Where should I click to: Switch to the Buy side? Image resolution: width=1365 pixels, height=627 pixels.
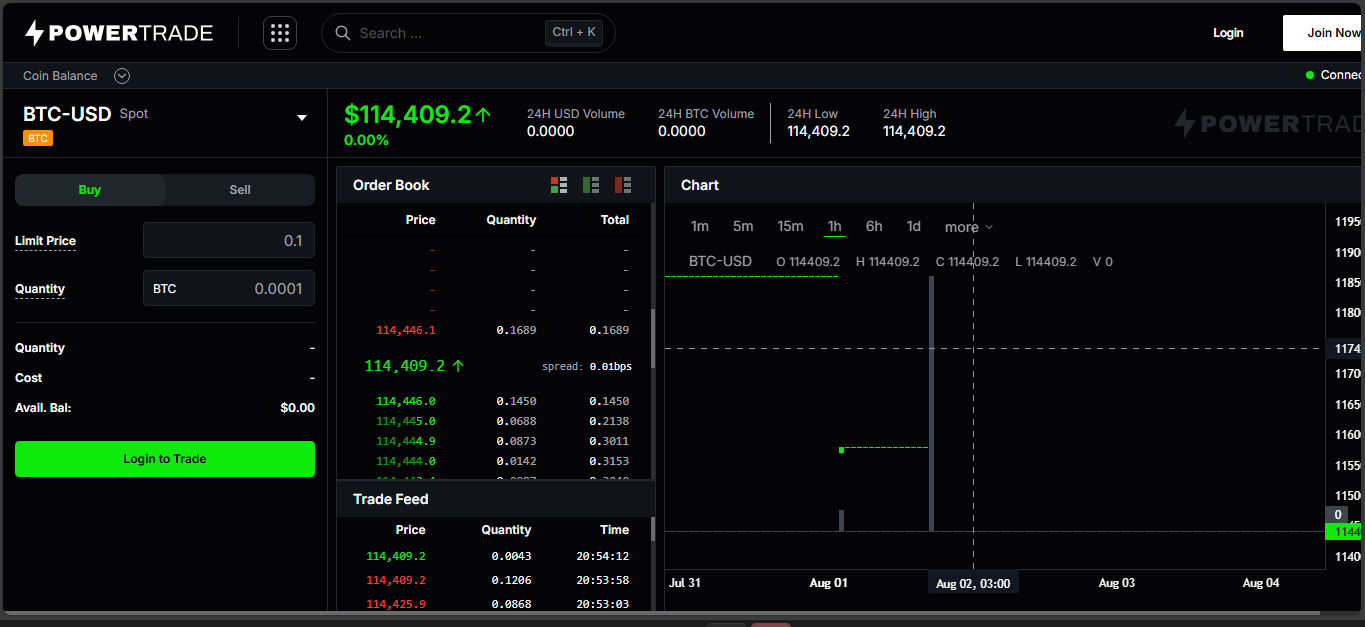[x=90, y=190]
